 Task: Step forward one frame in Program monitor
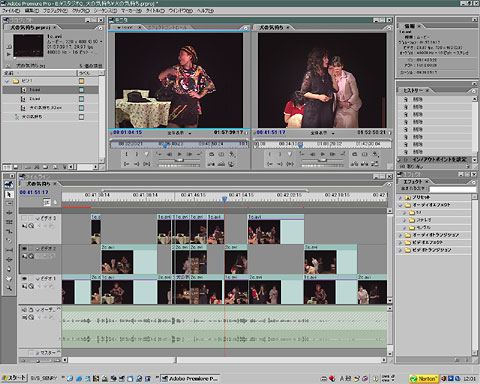click(x=333, y=154)
